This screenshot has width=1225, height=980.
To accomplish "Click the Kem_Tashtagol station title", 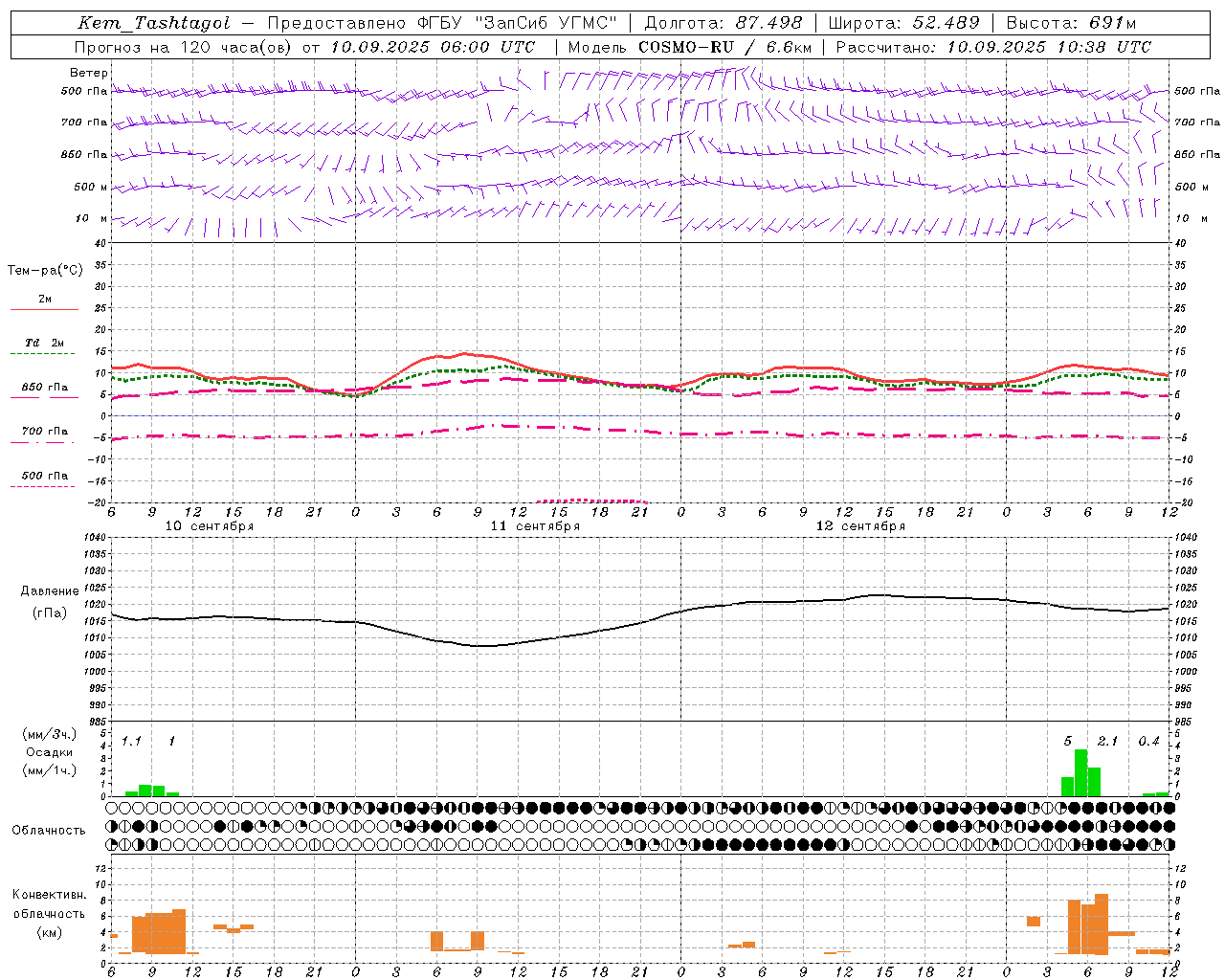I will [154, 24].
